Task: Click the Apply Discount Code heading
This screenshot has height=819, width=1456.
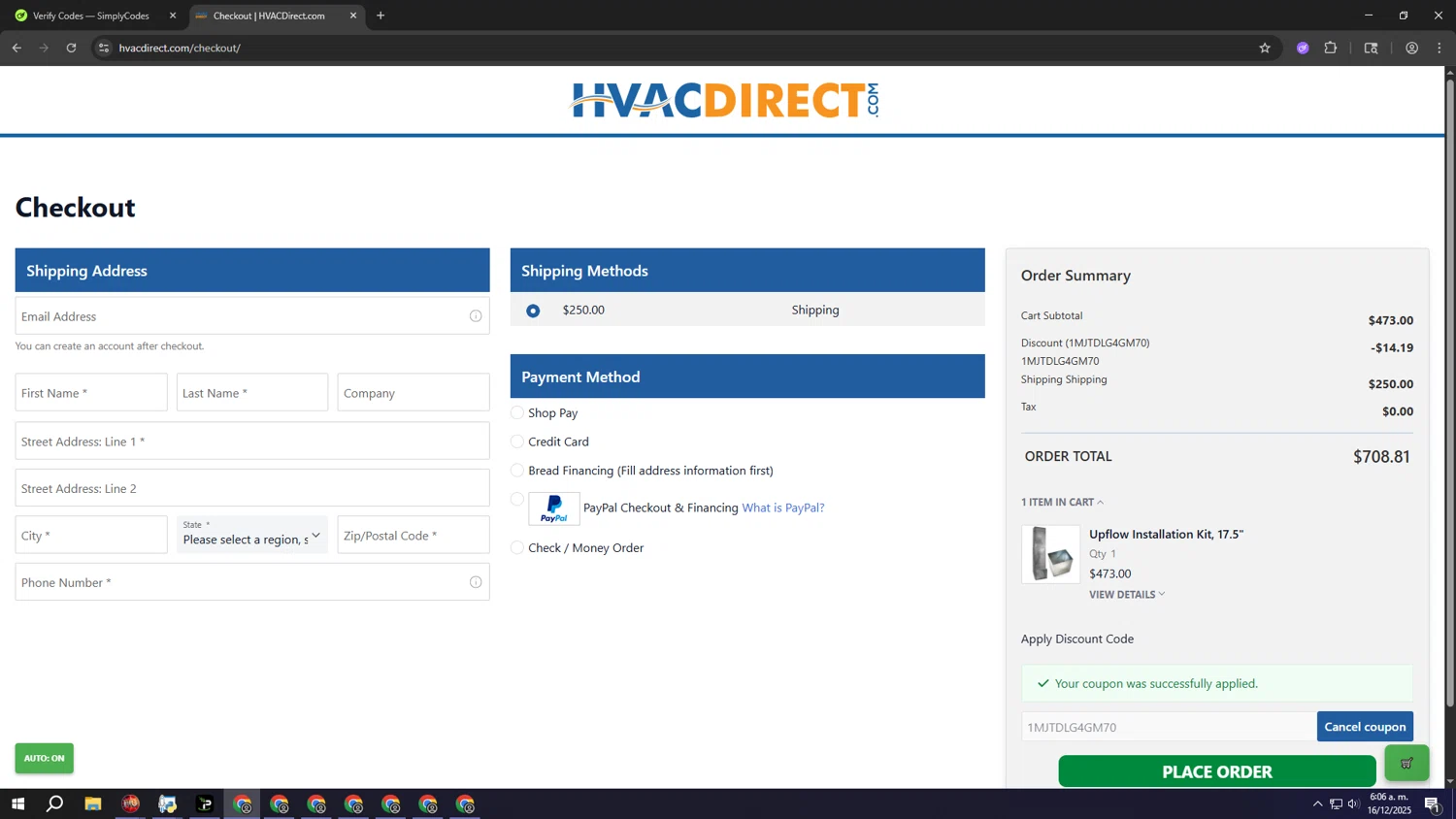Action: [x=1077, y=639]
